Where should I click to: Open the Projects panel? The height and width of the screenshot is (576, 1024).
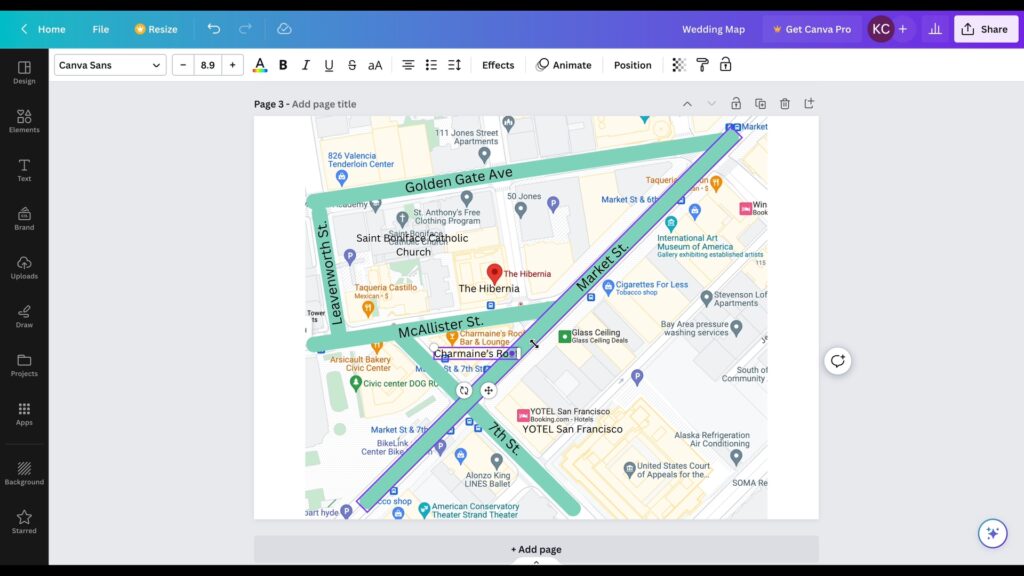pyautogui.click(x=24, y=365)
